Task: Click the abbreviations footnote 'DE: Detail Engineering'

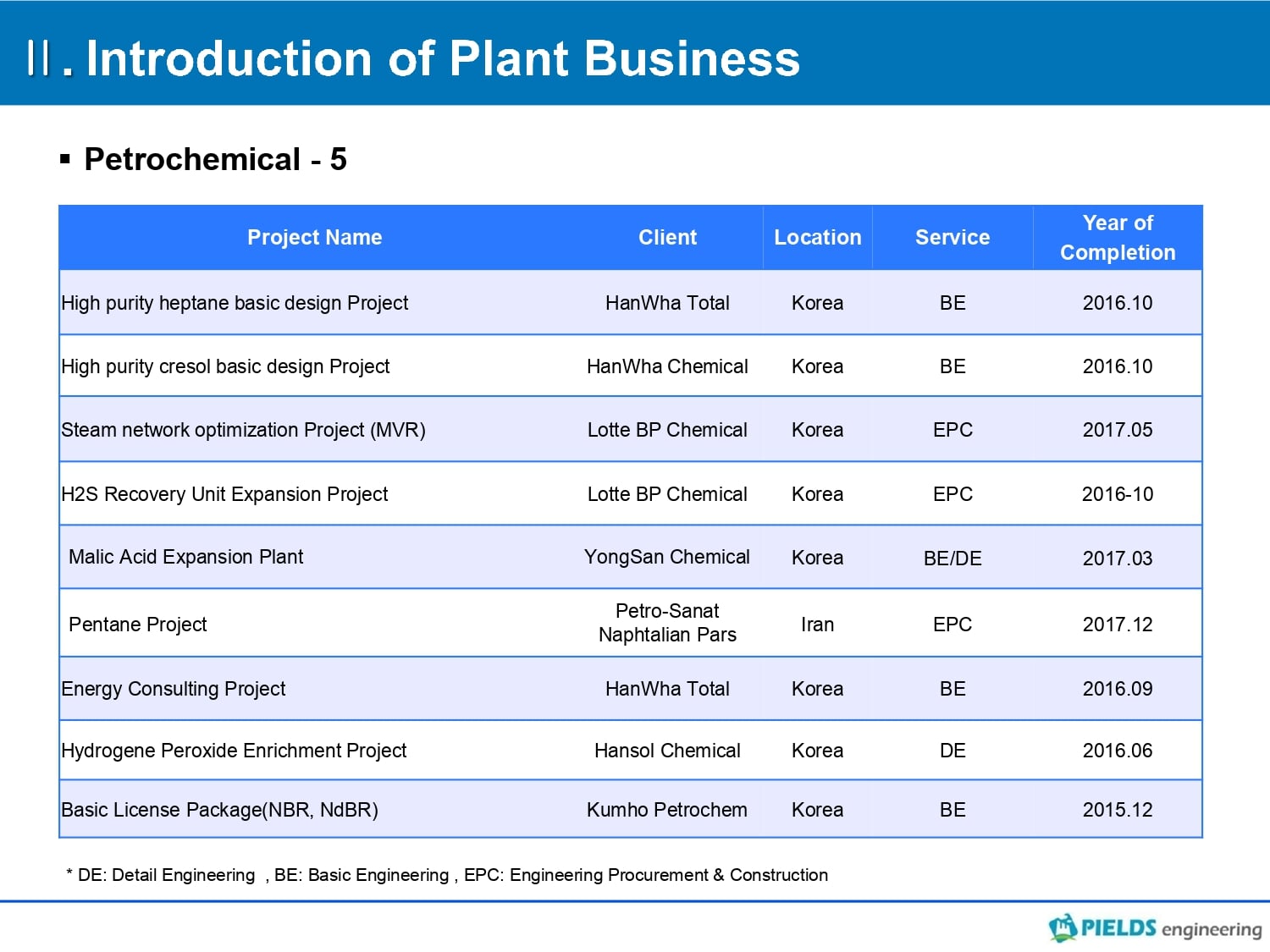Action: tap(166, 875)
